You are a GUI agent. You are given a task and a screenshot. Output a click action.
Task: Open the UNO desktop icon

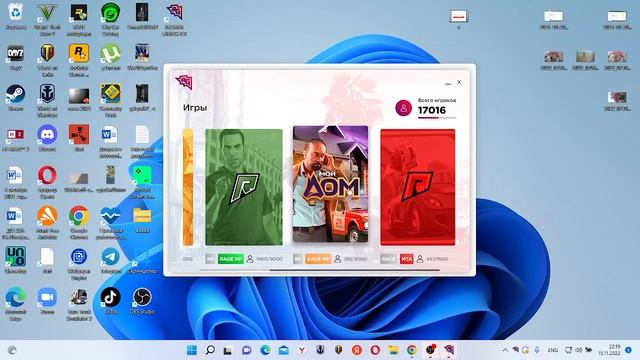pyautogui.click(x=16, y=260)
